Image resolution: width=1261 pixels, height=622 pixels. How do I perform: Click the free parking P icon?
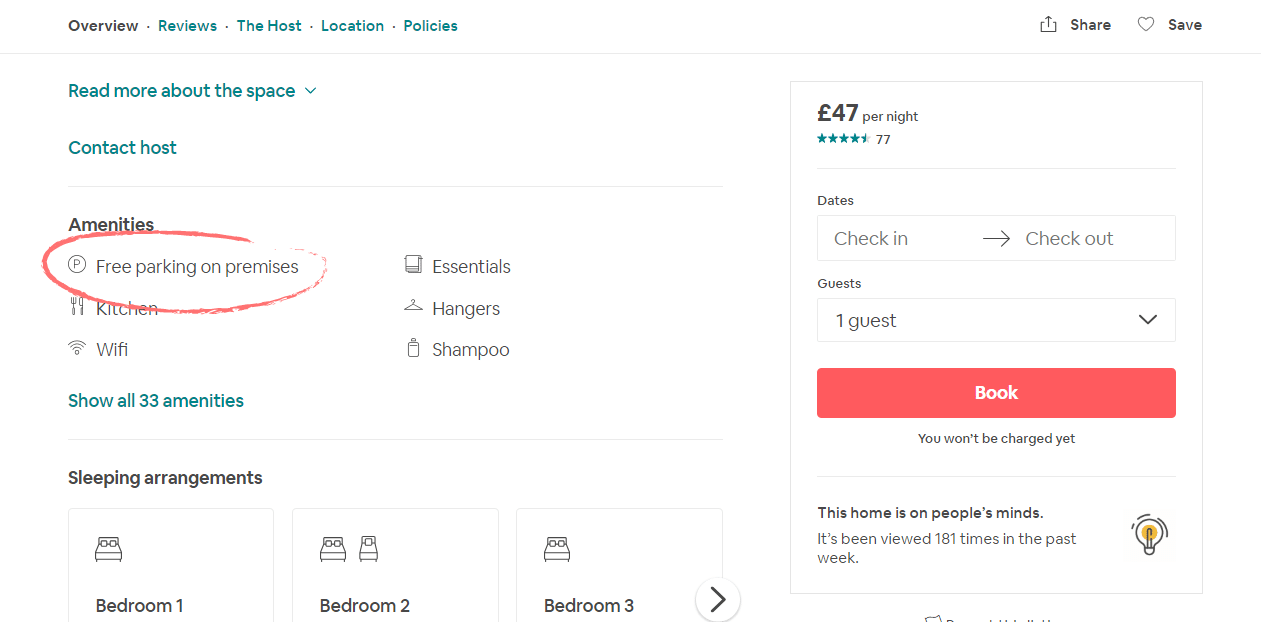point(77,265)
